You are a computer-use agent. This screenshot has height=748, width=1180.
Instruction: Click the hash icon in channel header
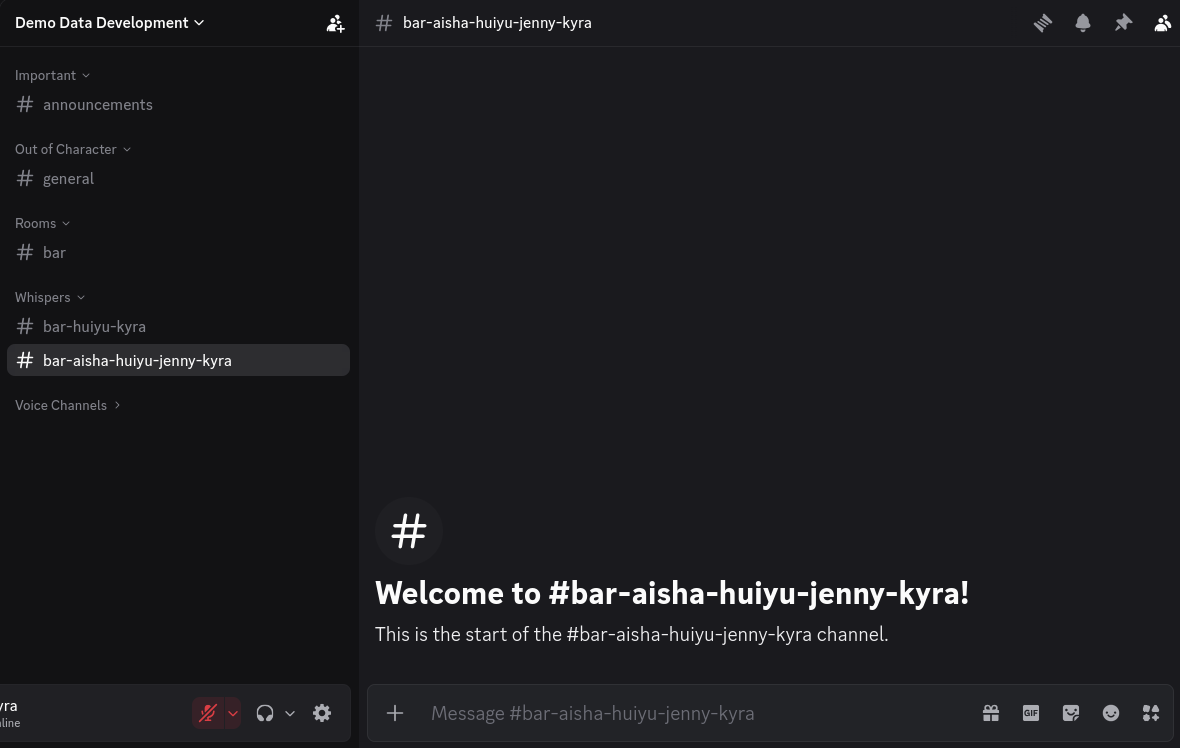(x=384, y=23)
